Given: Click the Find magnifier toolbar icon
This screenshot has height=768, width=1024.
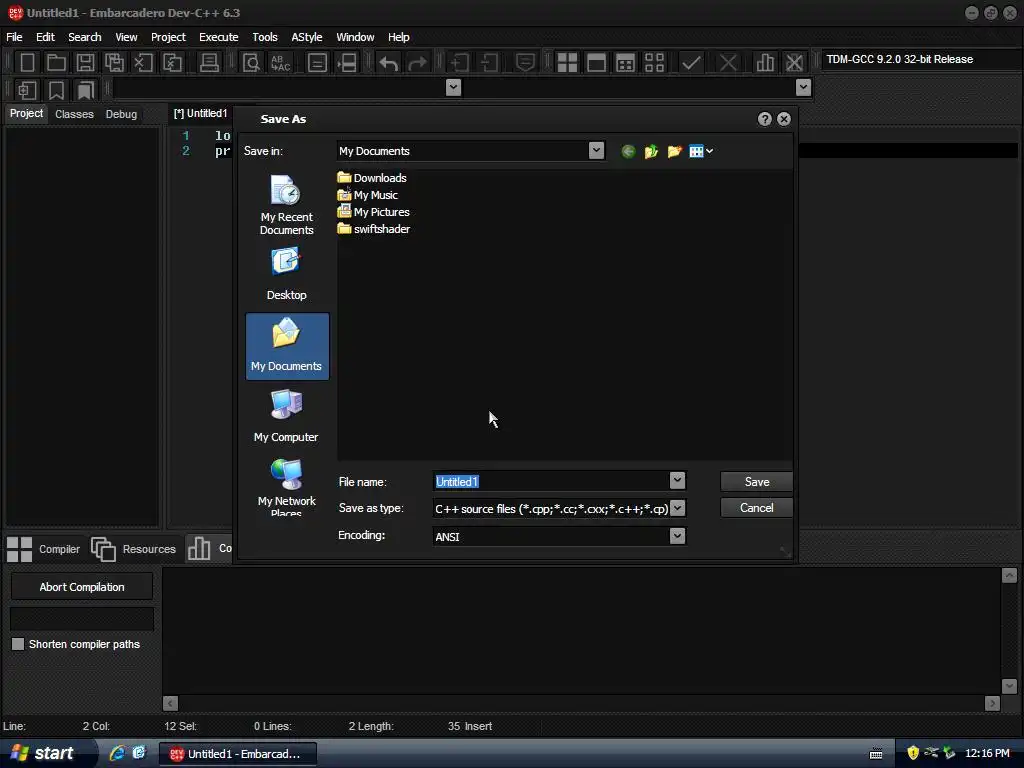Looking at the screenshot, I should [x=251, y=63].
